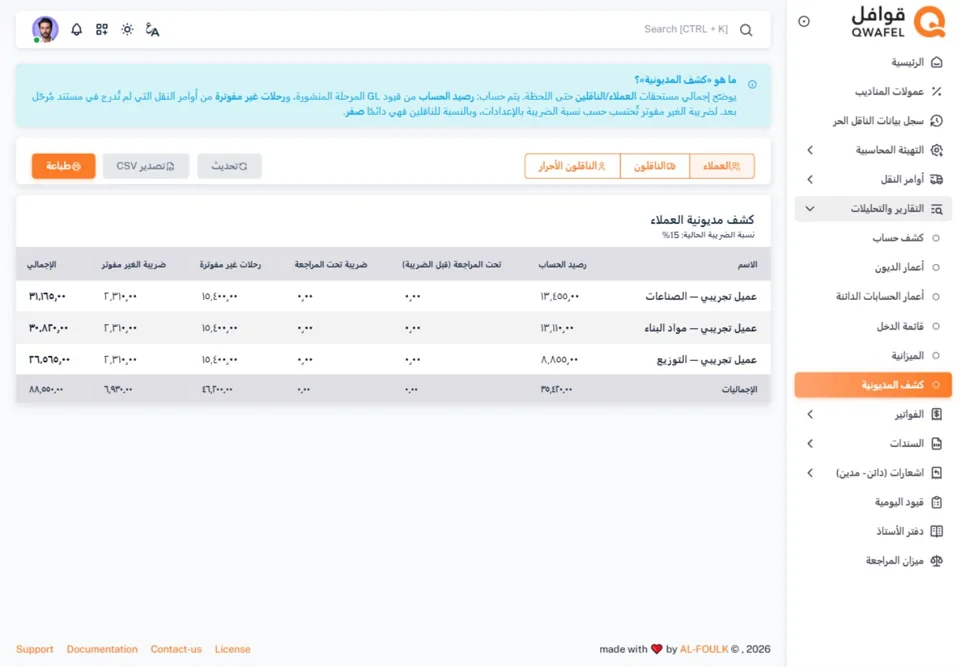This screenshot has width=960, height=667.
Task: Click الإجمالي column header
Action: (x=42, y=265)
